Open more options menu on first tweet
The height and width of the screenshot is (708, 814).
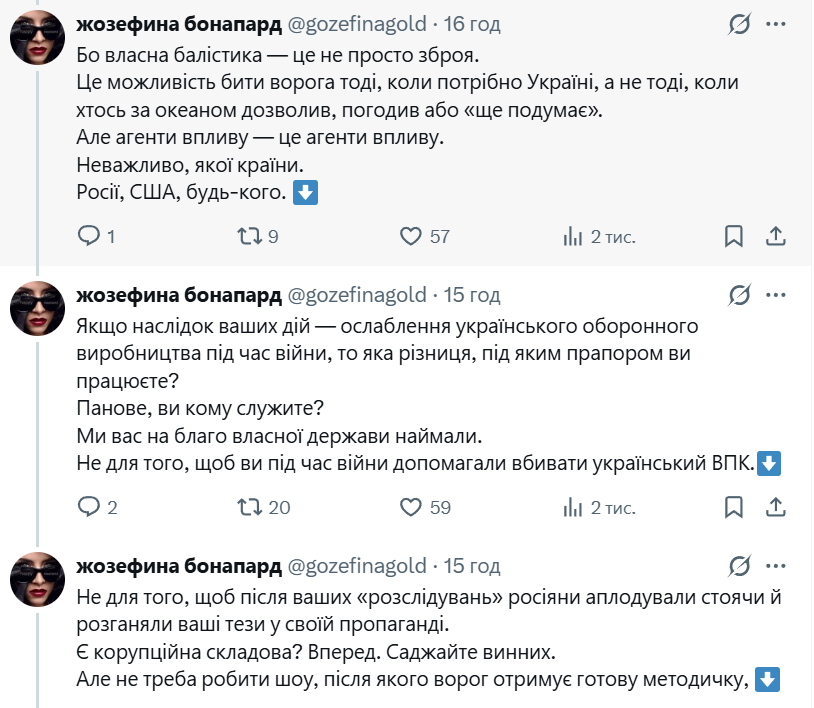click(x=776, y=23)
